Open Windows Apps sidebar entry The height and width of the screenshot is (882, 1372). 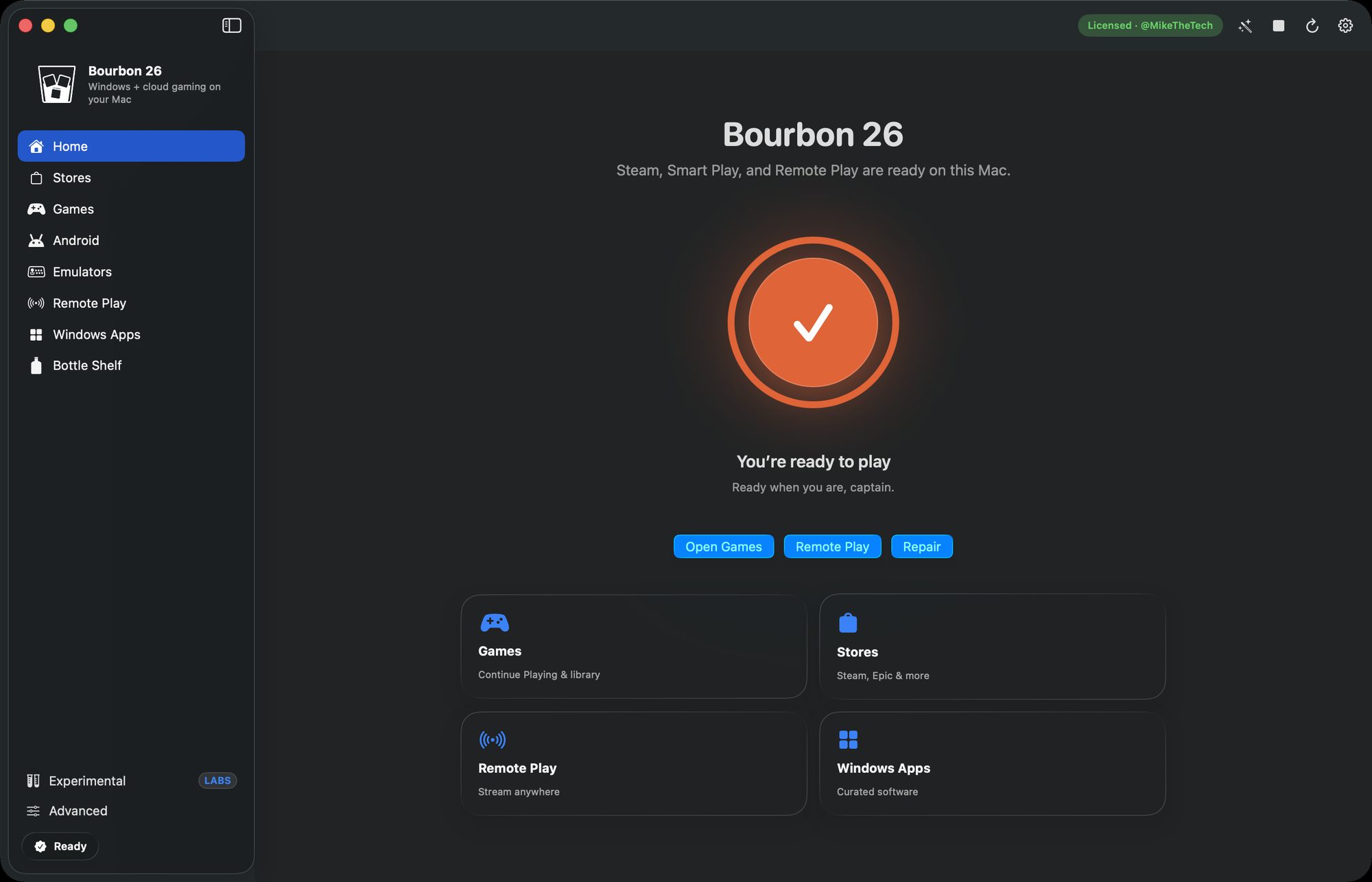point(131,335)
